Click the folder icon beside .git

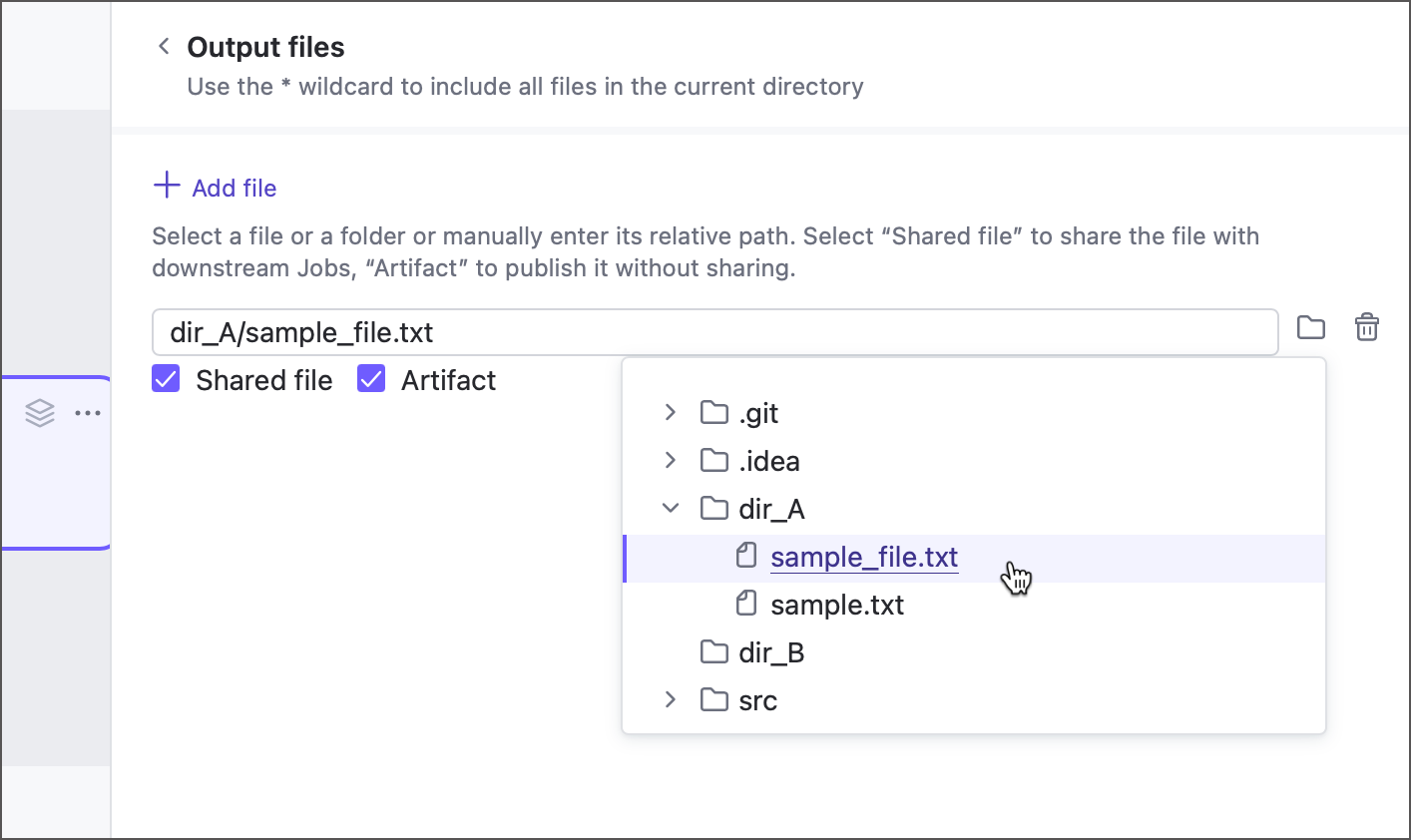(x=714, y=412)
